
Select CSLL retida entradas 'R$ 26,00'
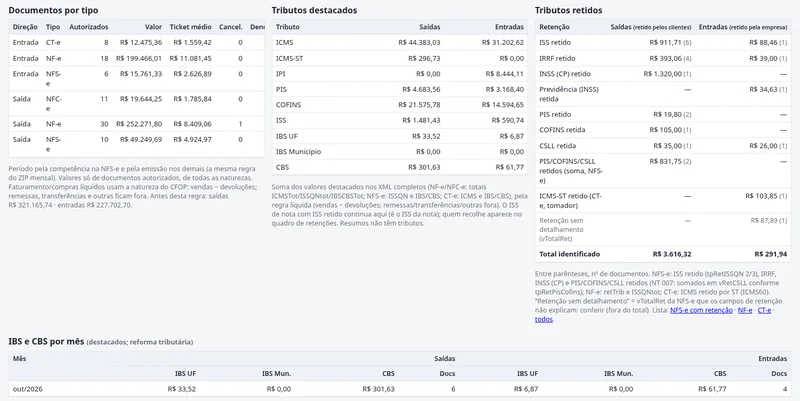pyautogui.click(x=764, y=145)
